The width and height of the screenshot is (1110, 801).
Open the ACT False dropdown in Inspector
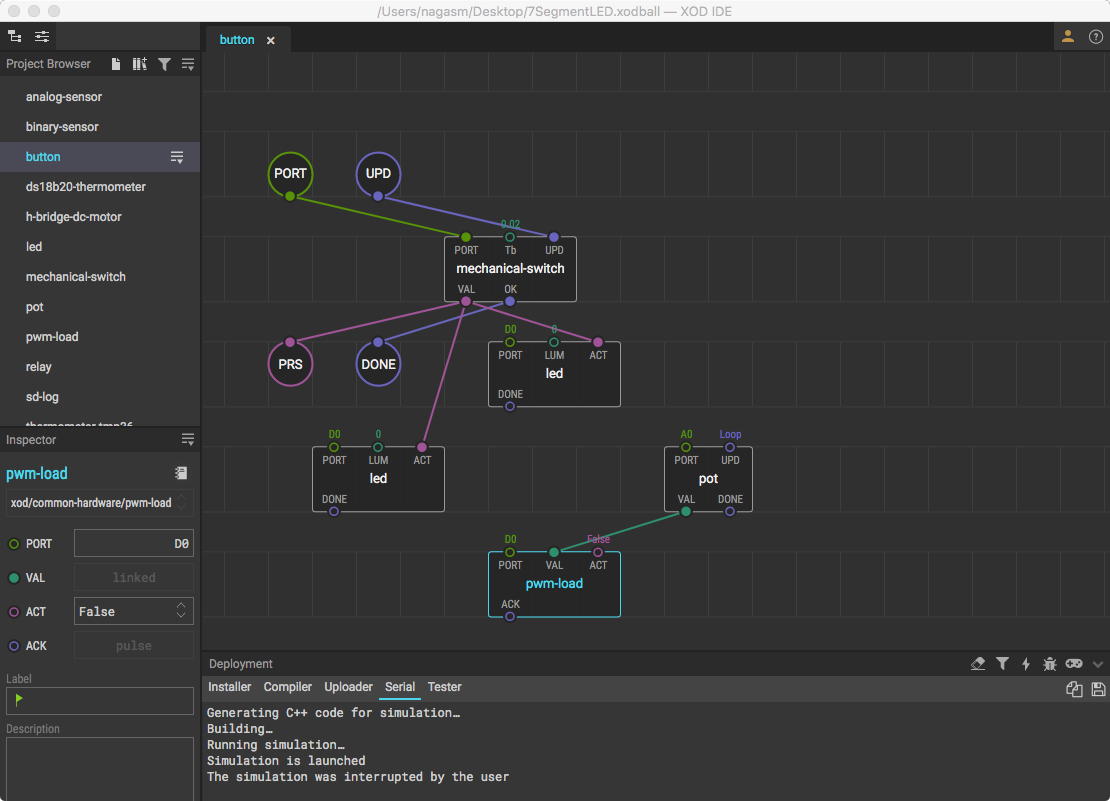[x=134, y=611]
